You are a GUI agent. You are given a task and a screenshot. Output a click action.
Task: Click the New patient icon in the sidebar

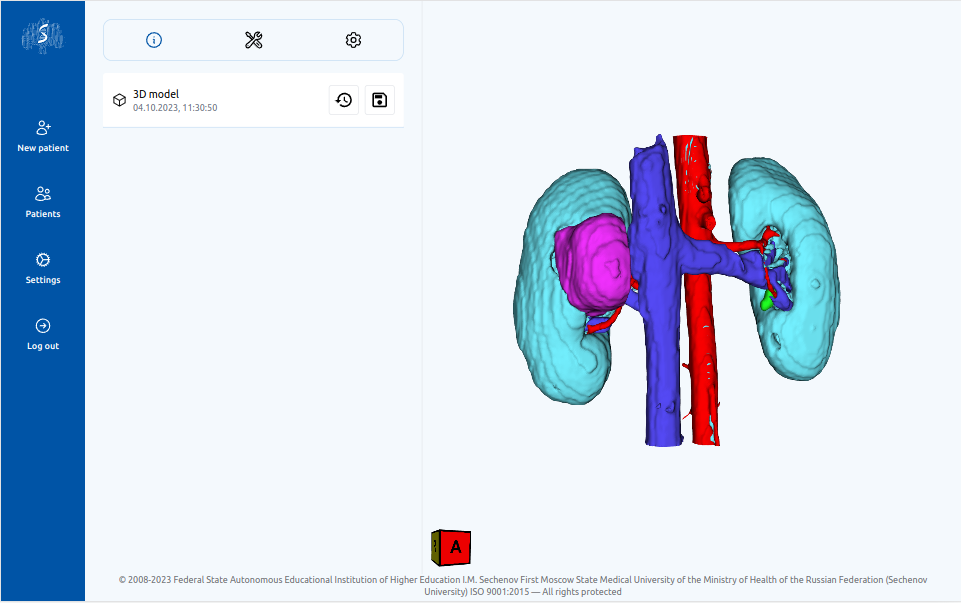coord(43,128)
